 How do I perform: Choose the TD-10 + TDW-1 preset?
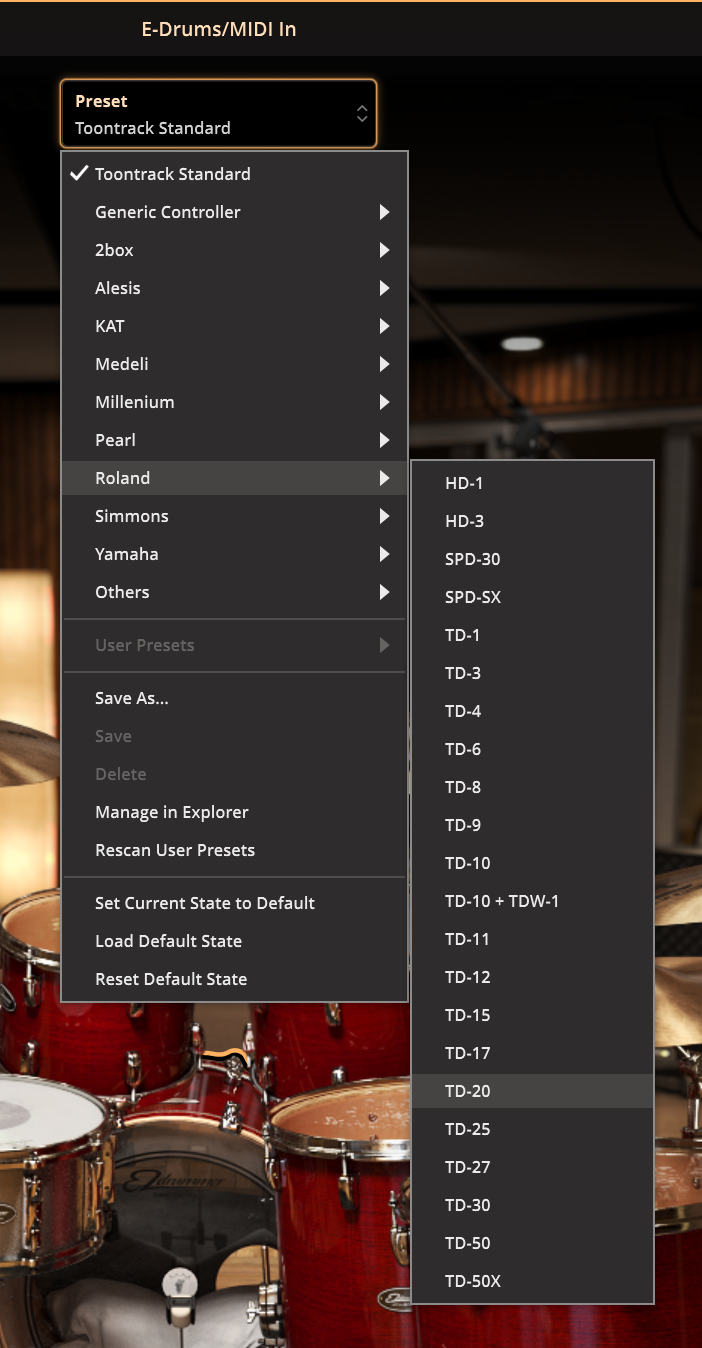[502, 901]
